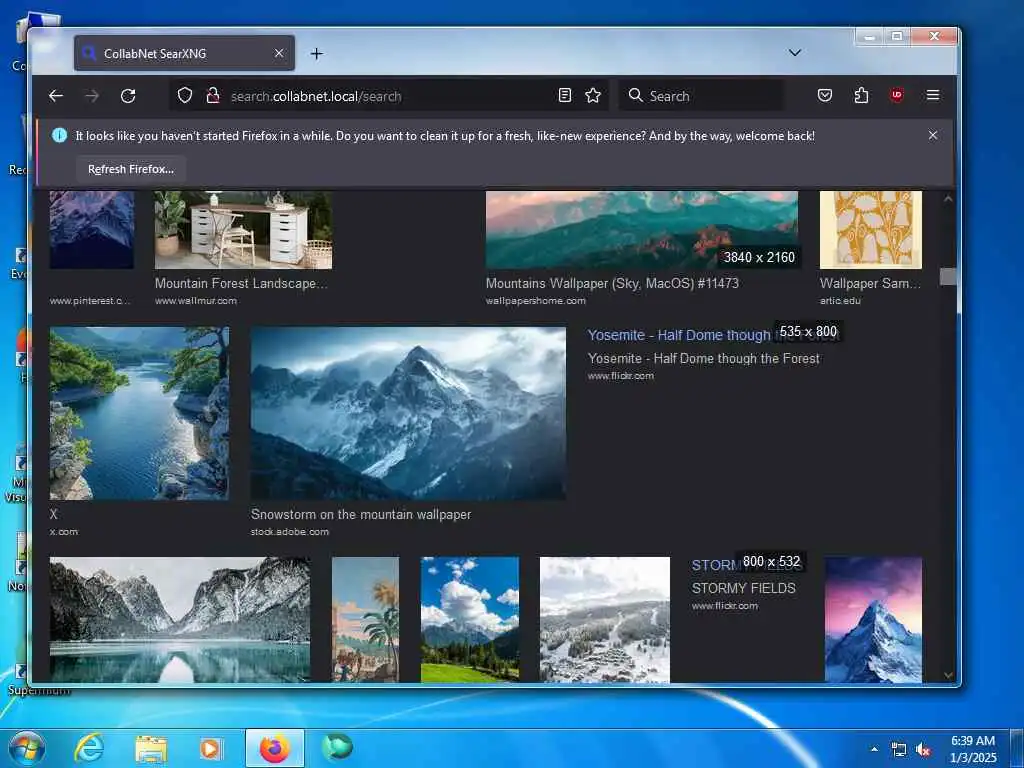Reload the page with the refresh icon
1024x768 pixels.
pyautogui.click(x=128, y=96)
